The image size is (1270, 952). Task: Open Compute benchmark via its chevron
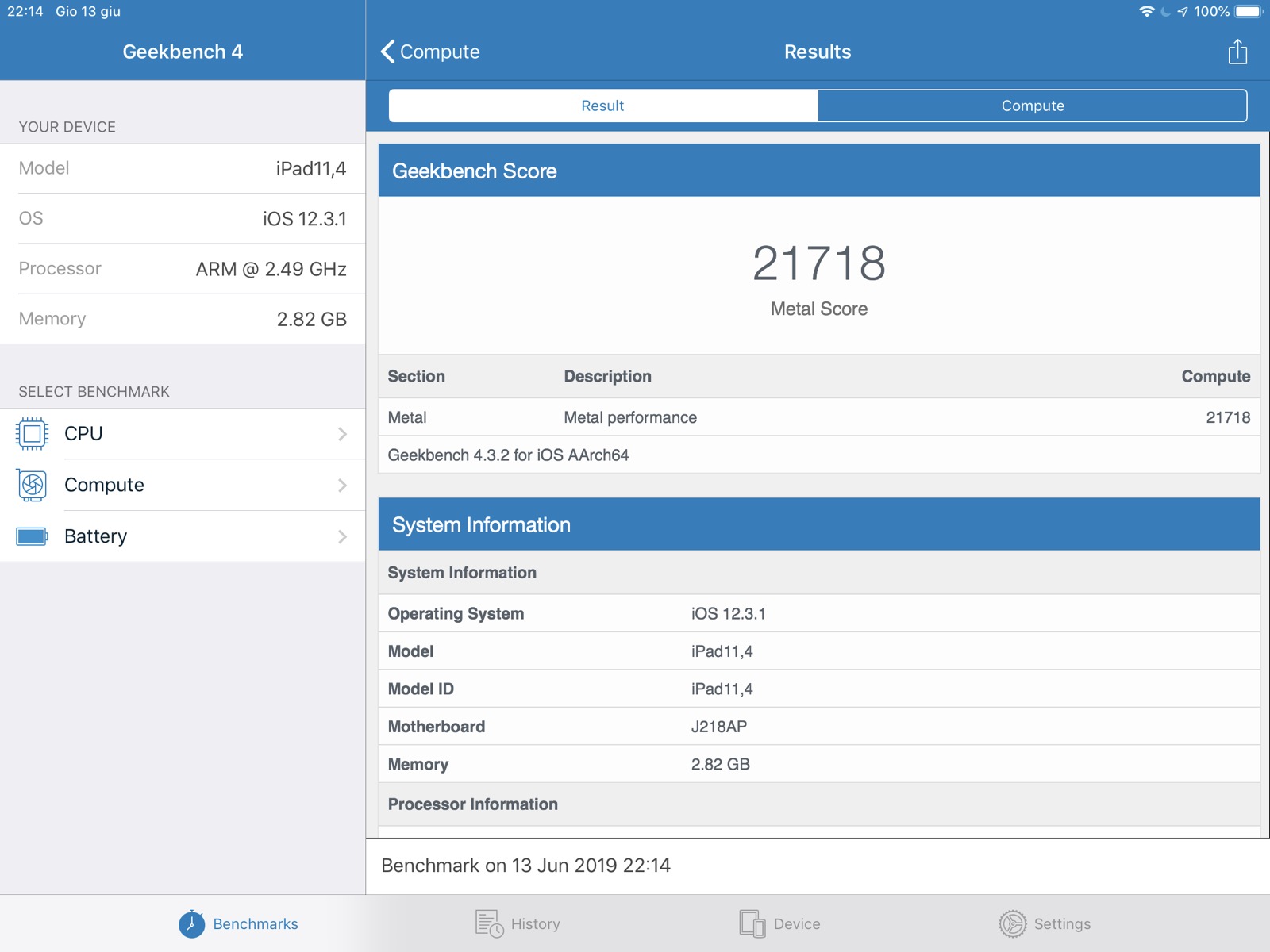tap(342, 486)
